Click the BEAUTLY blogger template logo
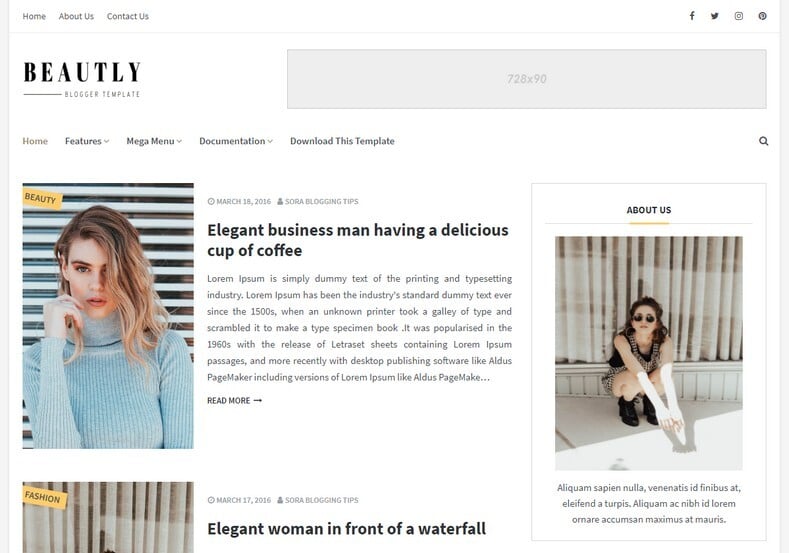Image resolution: width=789 pixels, height=553 pixels. pyautogui.click(x=82, y=79)
